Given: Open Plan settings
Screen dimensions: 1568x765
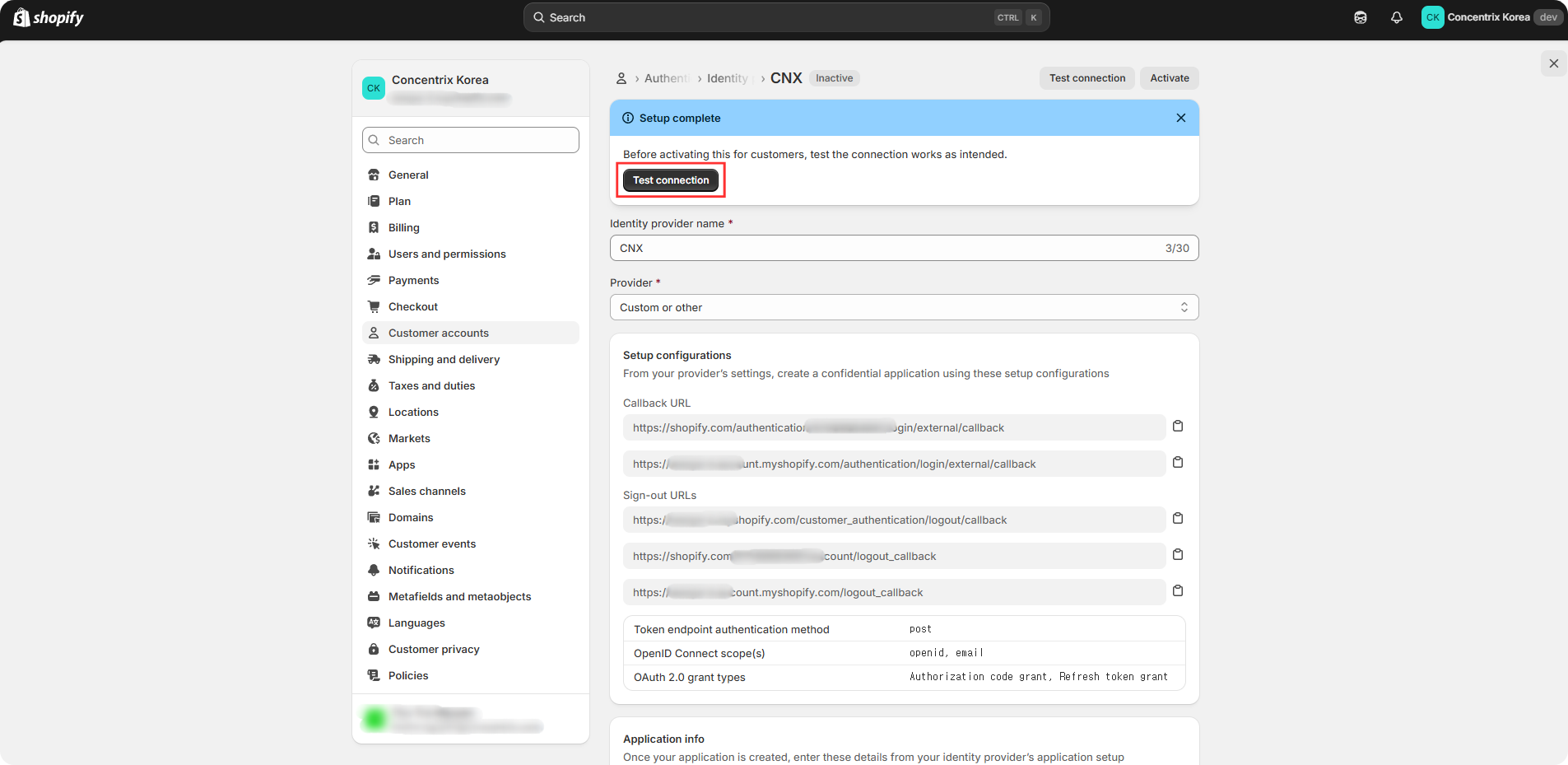Looking at the screenshot, I should (471, 201).
